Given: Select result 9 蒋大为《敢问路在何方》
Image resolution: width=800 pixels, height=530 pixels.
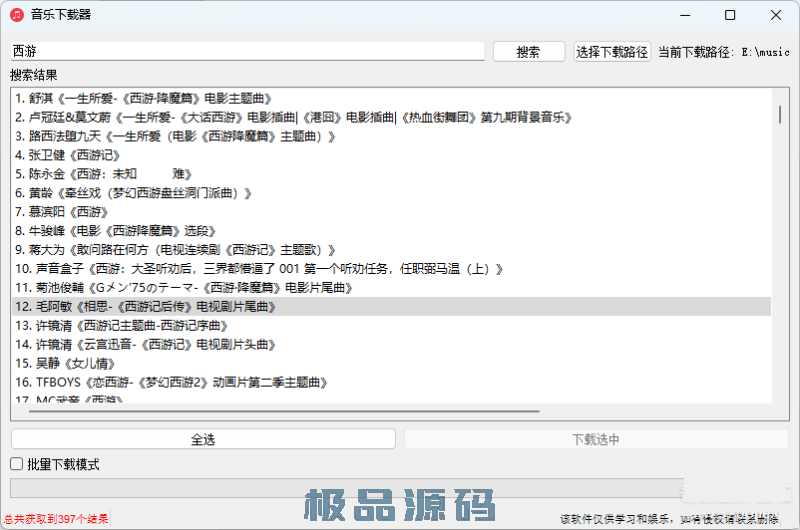Looking at the screenshot, I should [x=169, y=250].
